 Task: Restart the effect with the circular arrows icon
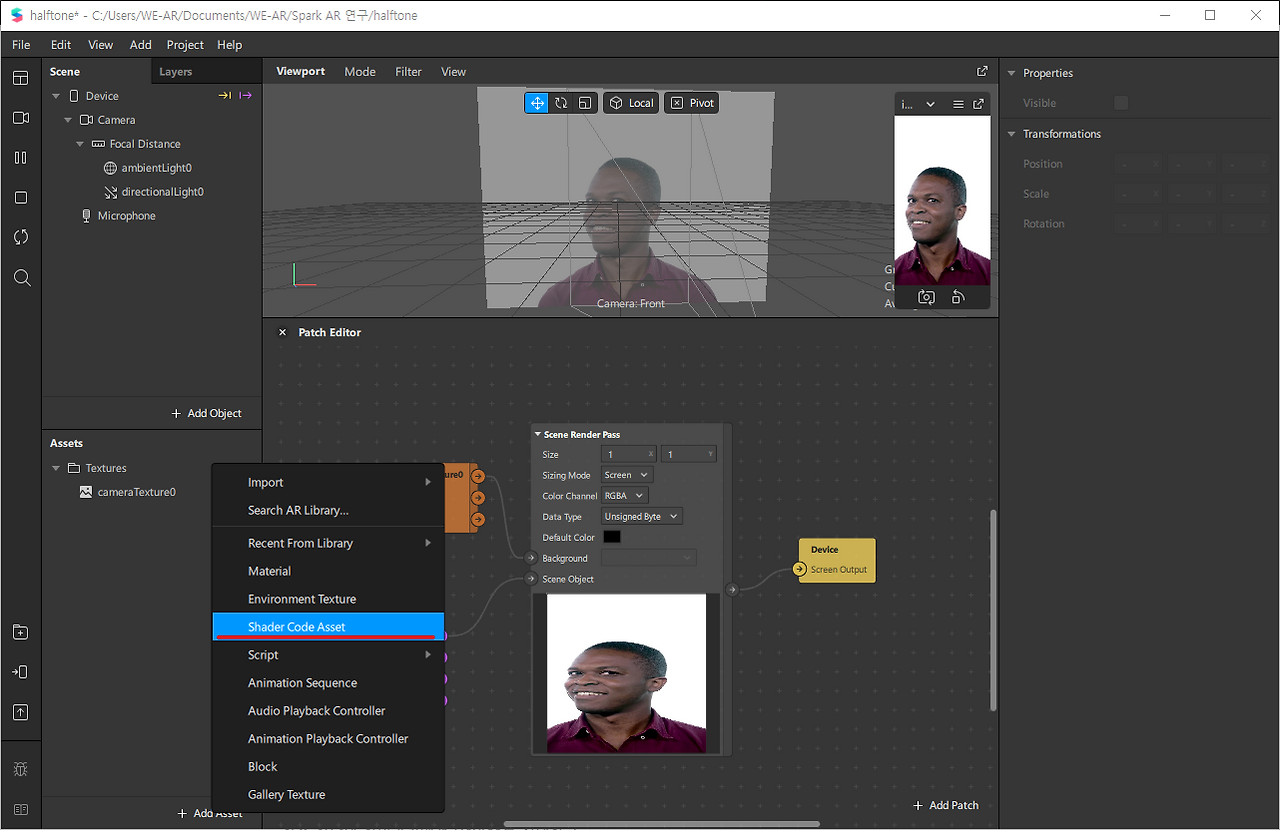click(x=21, y=237)
